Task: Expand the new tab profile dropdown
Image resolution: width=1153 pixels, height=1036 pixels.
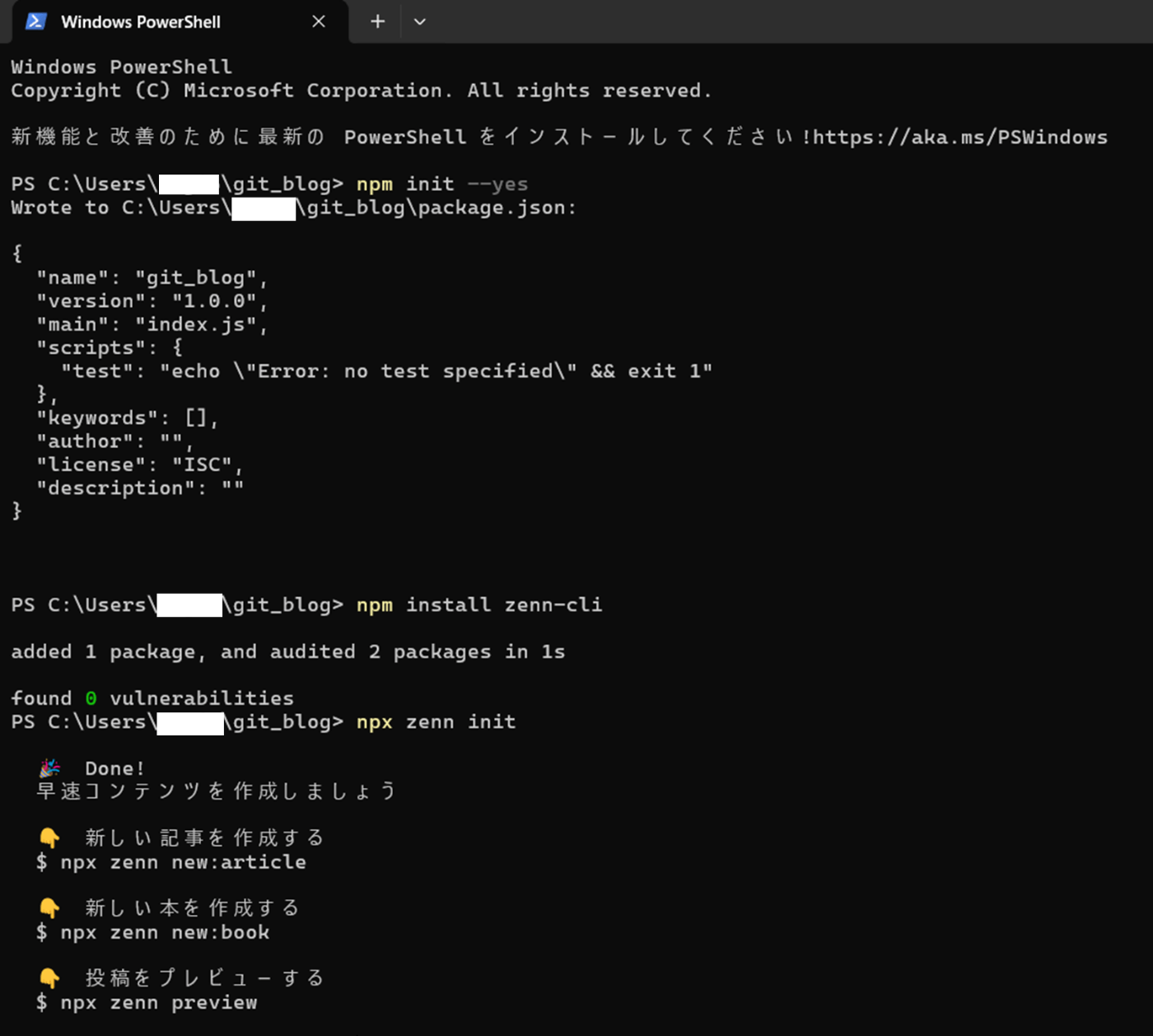Action: click(x=420, y=21)
